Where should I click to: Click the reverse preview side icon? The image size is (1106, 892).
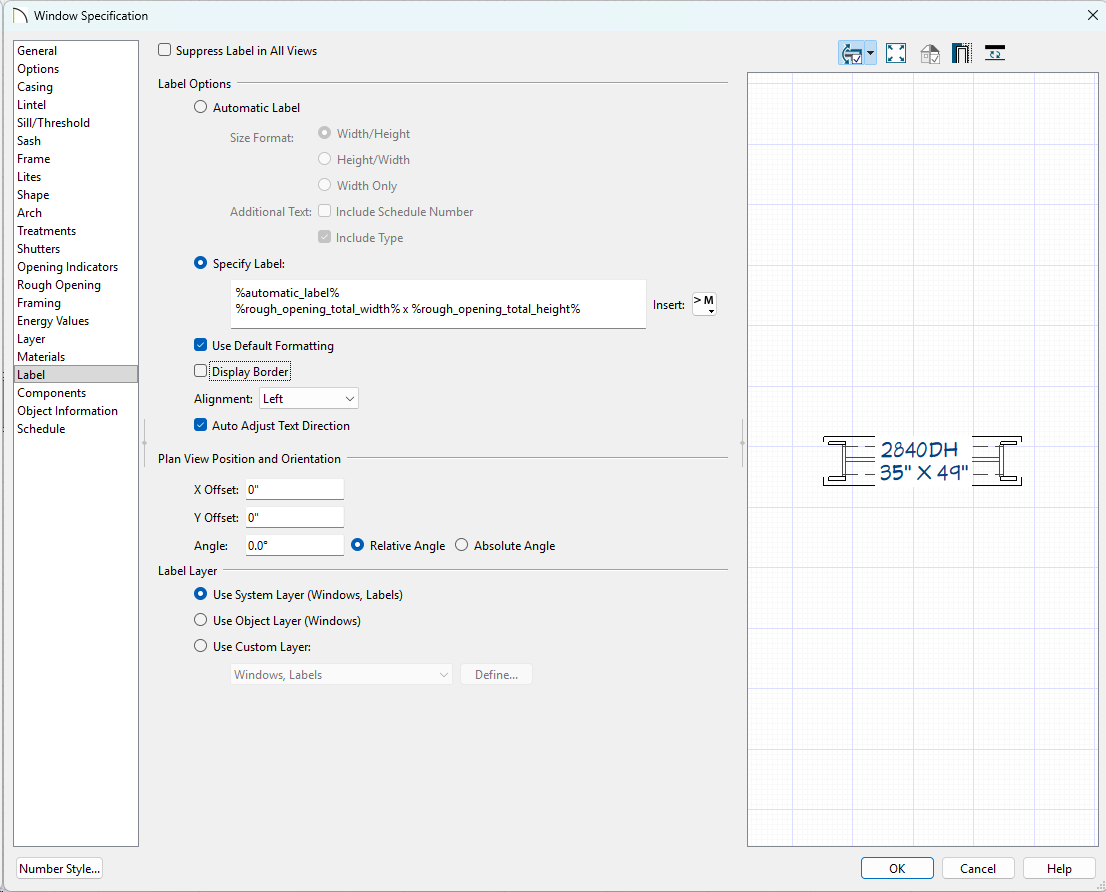(x=995, y=54)
